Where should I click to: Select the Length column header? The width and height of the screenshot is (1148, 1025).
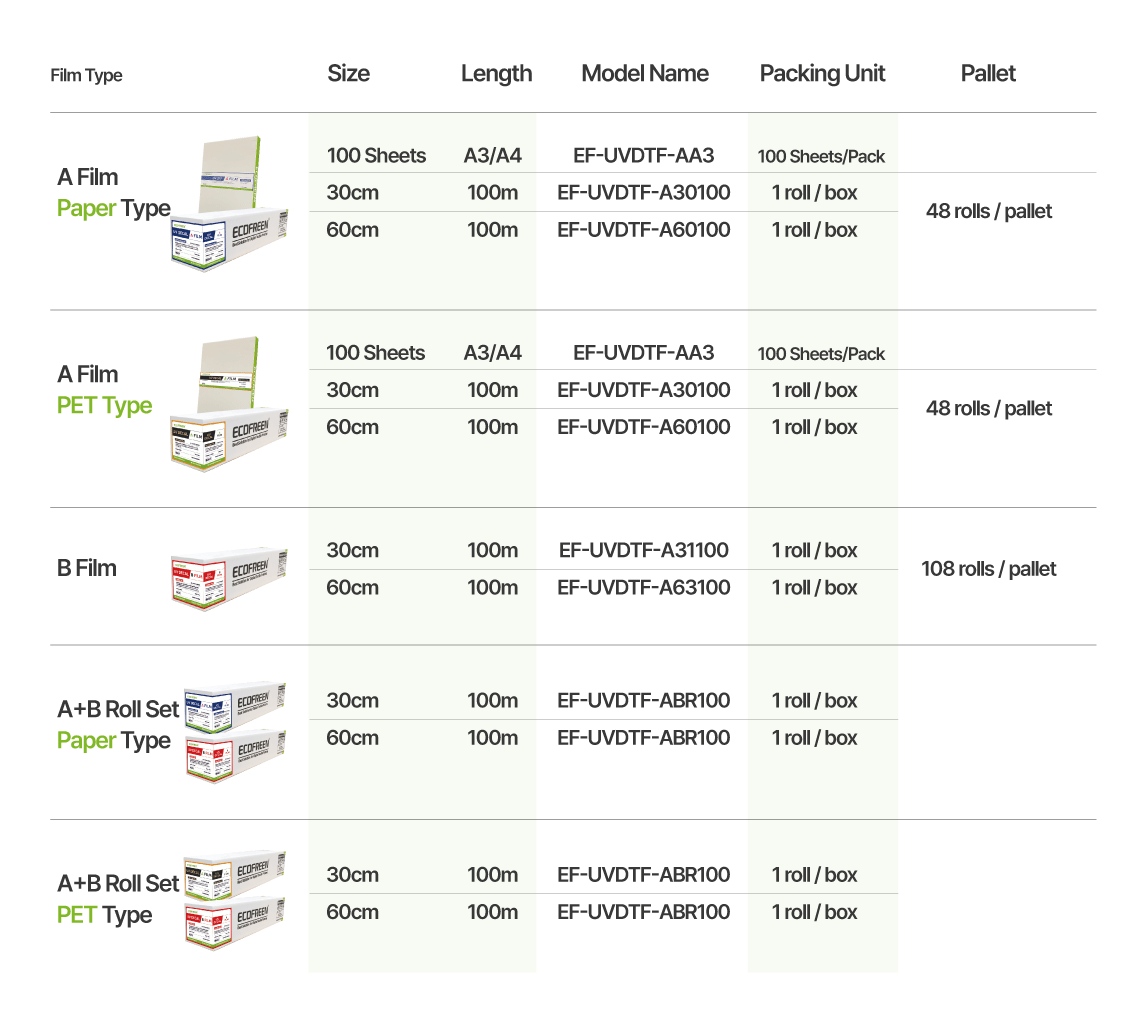coord(496,74)
